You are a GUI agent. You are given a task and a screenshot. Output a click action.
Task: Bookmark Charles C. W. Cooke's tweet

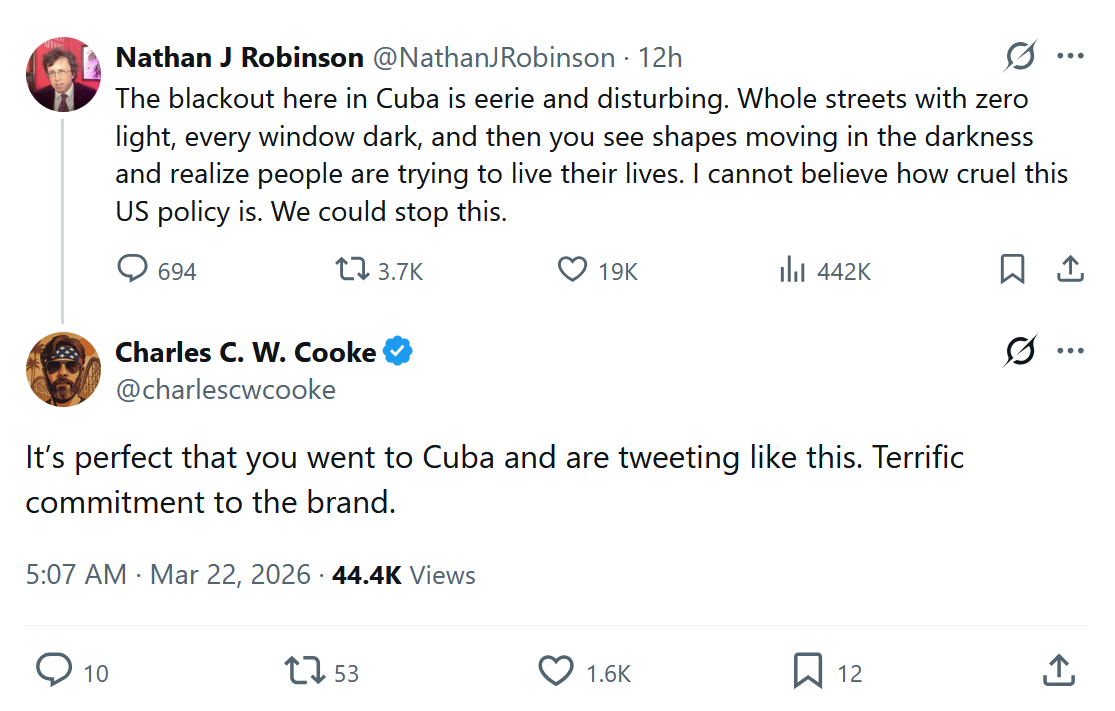pos(807,671)
